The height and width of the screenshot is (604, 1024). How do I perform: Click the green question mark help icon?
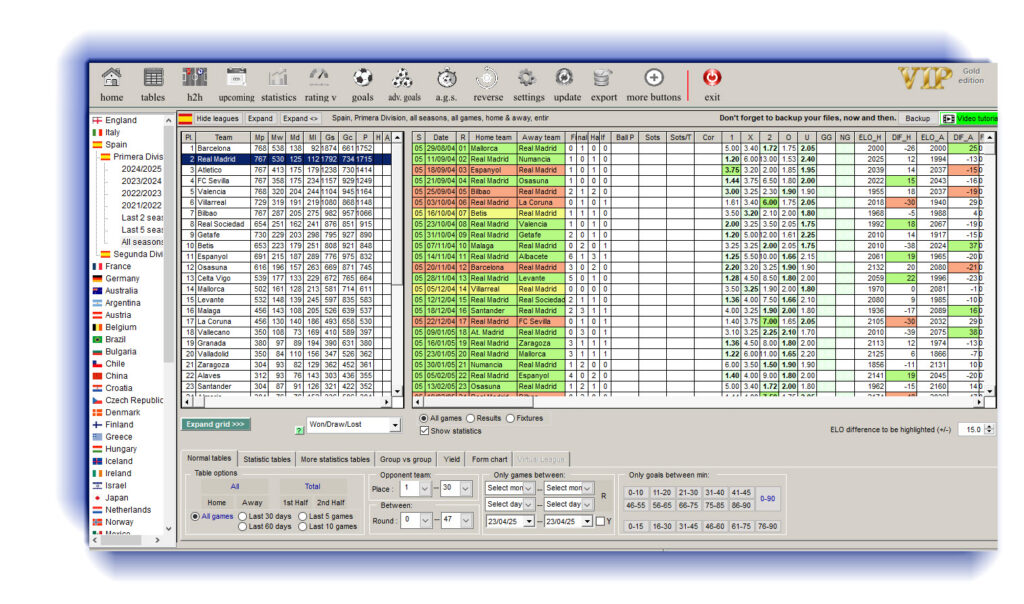299,430
